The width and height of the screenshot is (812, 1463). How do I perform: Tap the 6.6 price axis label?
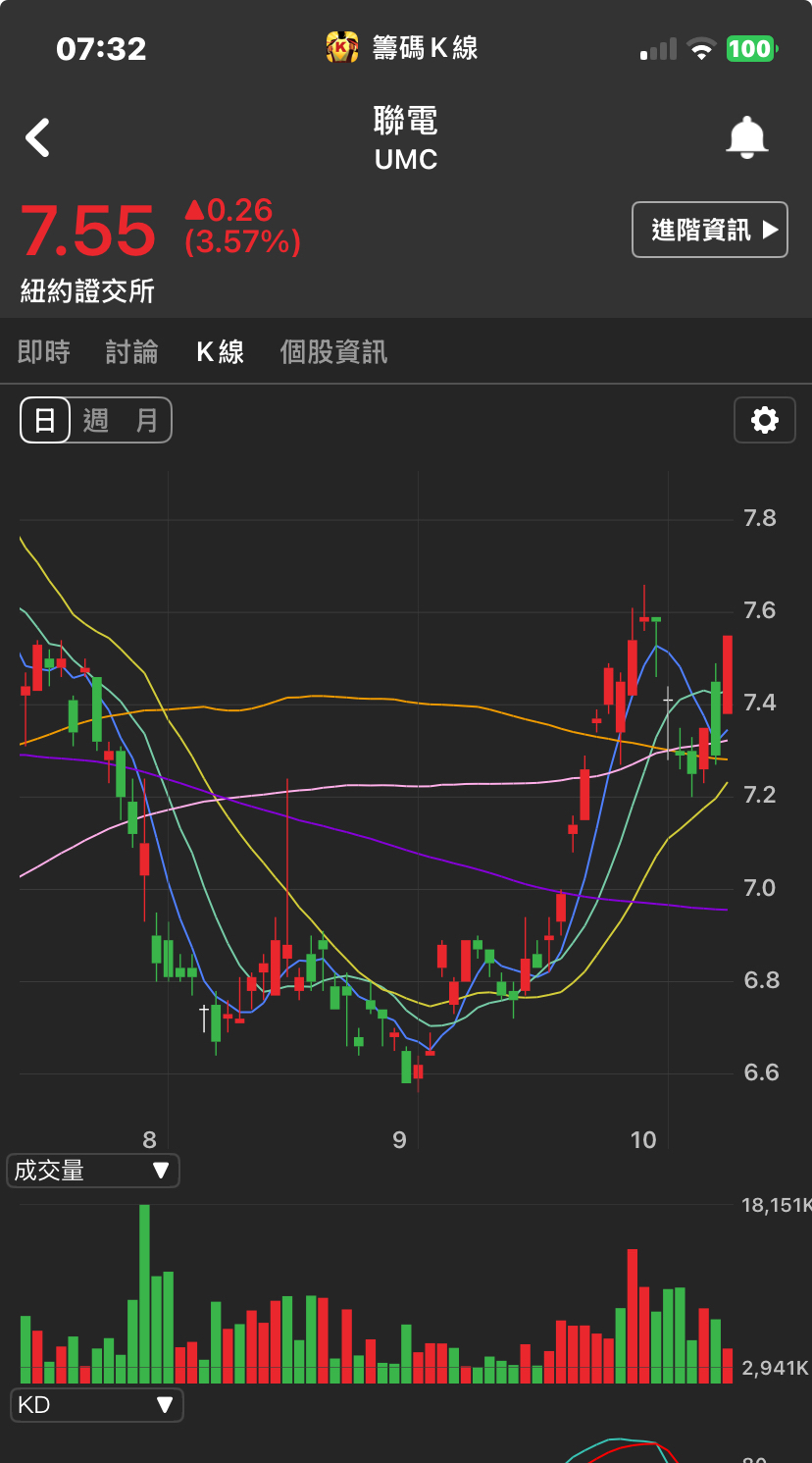tap(760, 1071)
